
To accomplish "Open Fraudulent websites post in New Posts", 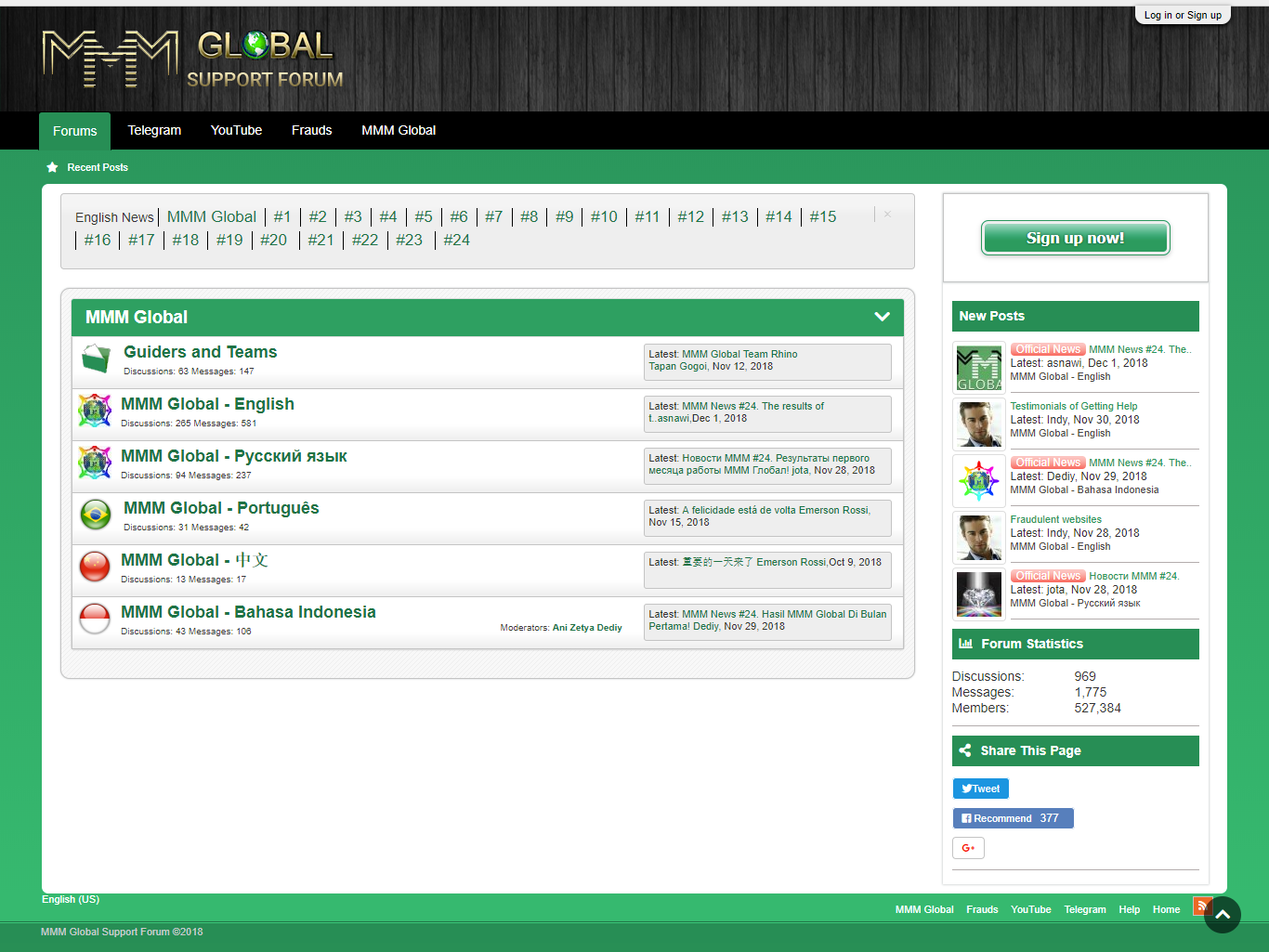I will point(1056,519).
